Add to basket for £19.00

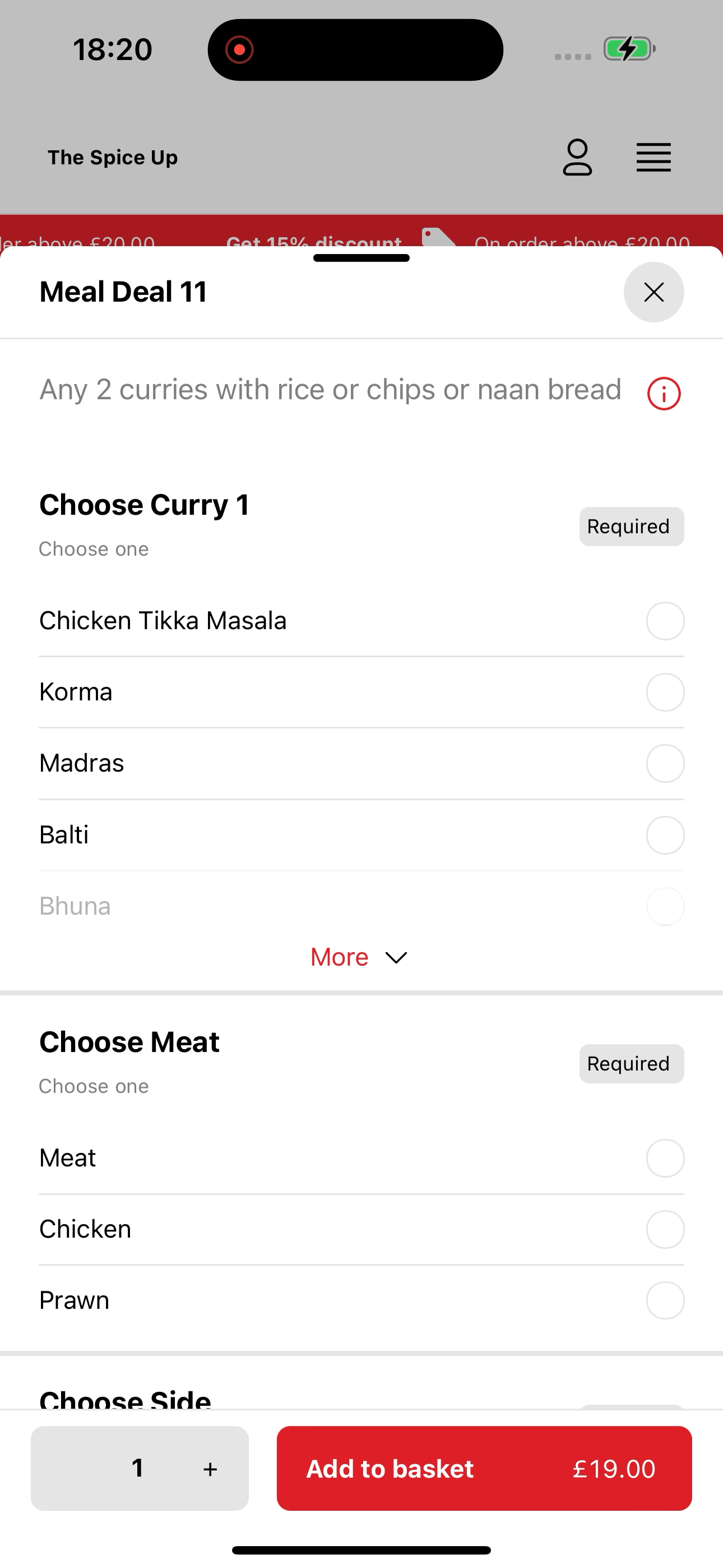coord(484,1468)
